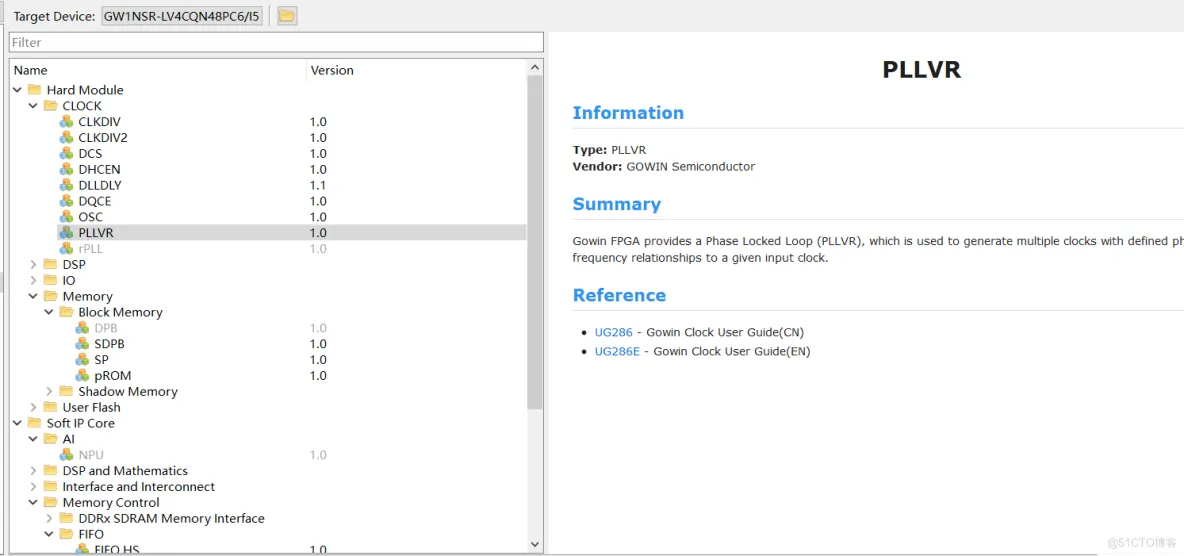Image resolution: width=1184 pixels, height=556 pixels.
Task: Select the CLKDIV module icon
Action: pyautogui.click(x=66, y=122)
